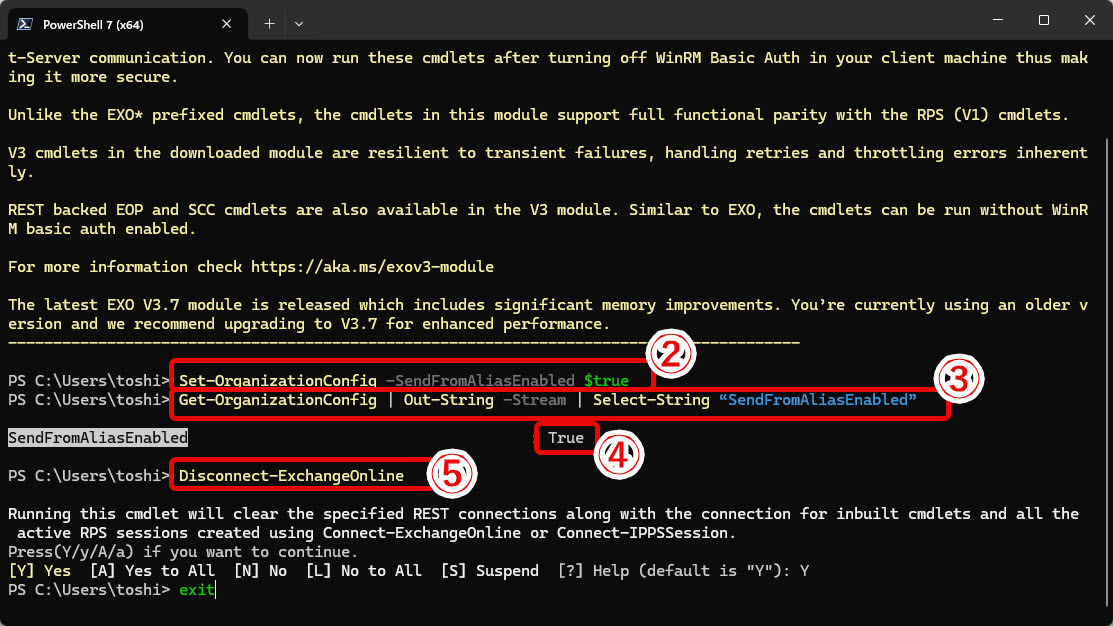Maximize the terminal window
Image resolution: width=1113 pixels, height=626 pixels.
[x=1043, y=21]
